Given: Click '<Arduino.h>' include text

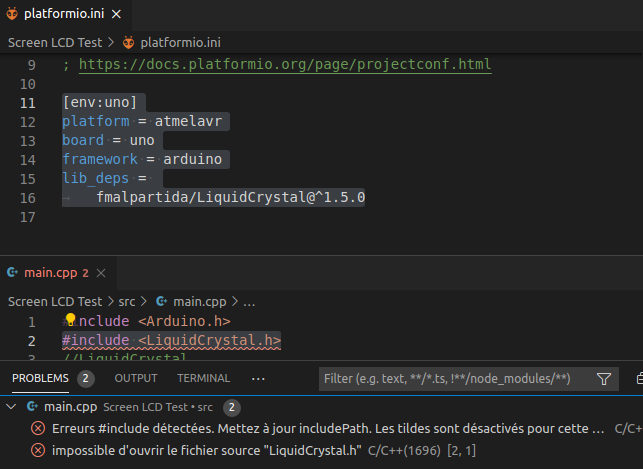Looking at the screenshot, I should coord(184,321).
